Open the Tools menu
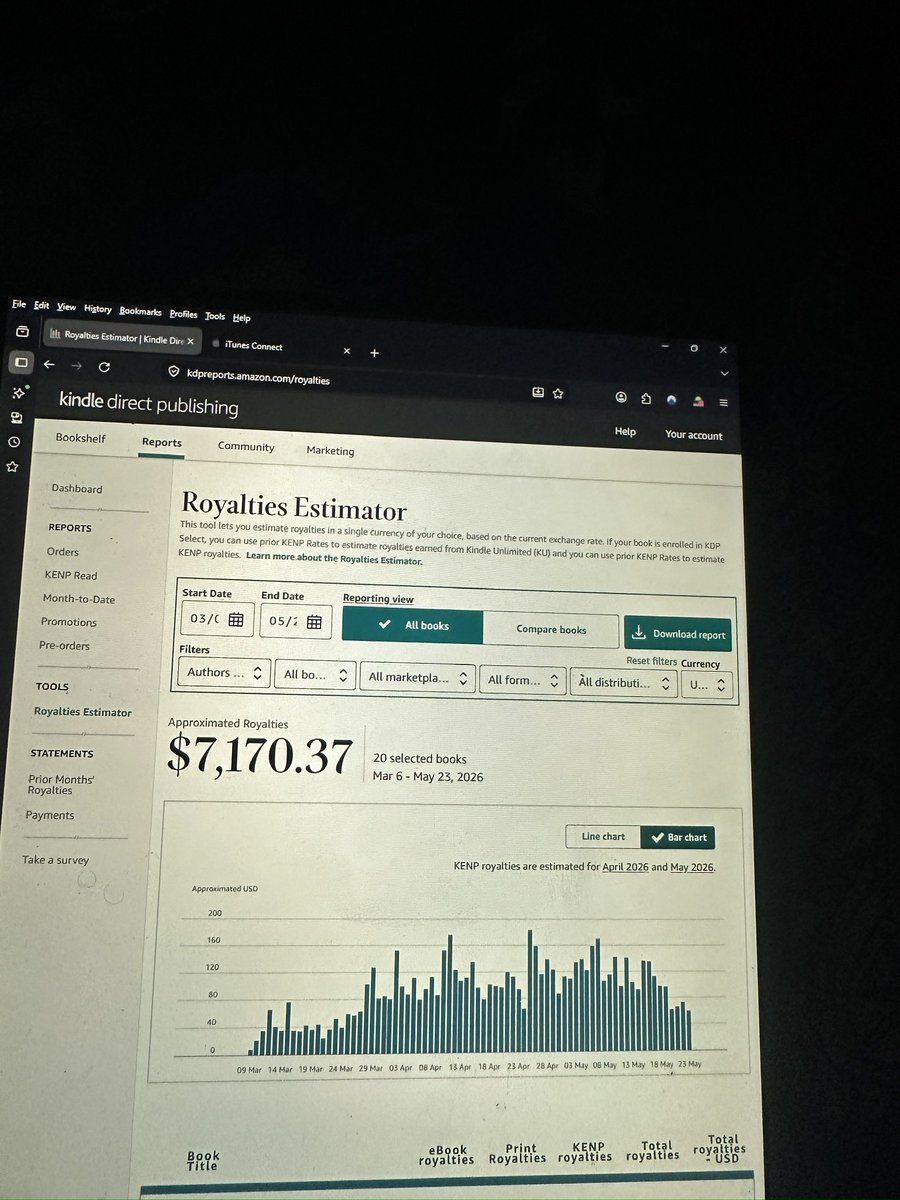The height and width of the screenshot is (1200, 900). pyautogui.click(x=215, y=316)
